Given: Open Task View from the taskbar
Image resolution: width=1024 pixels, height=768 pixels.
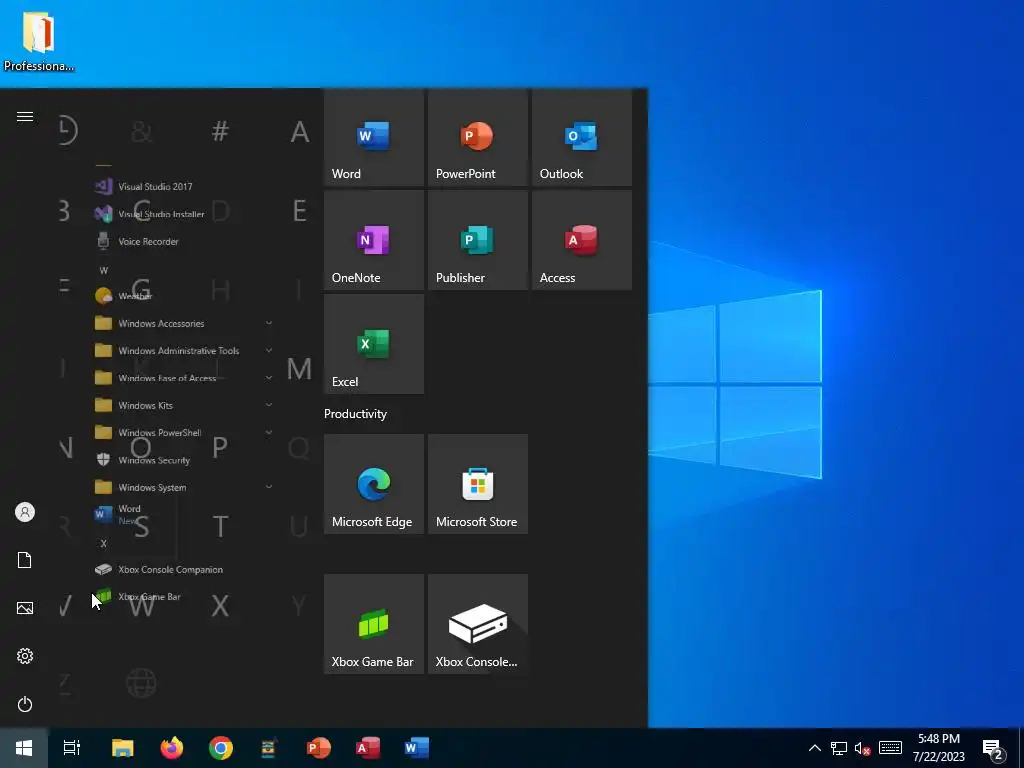Looking at the screenshot, I should pyautogui.click(x=72, y=748).
